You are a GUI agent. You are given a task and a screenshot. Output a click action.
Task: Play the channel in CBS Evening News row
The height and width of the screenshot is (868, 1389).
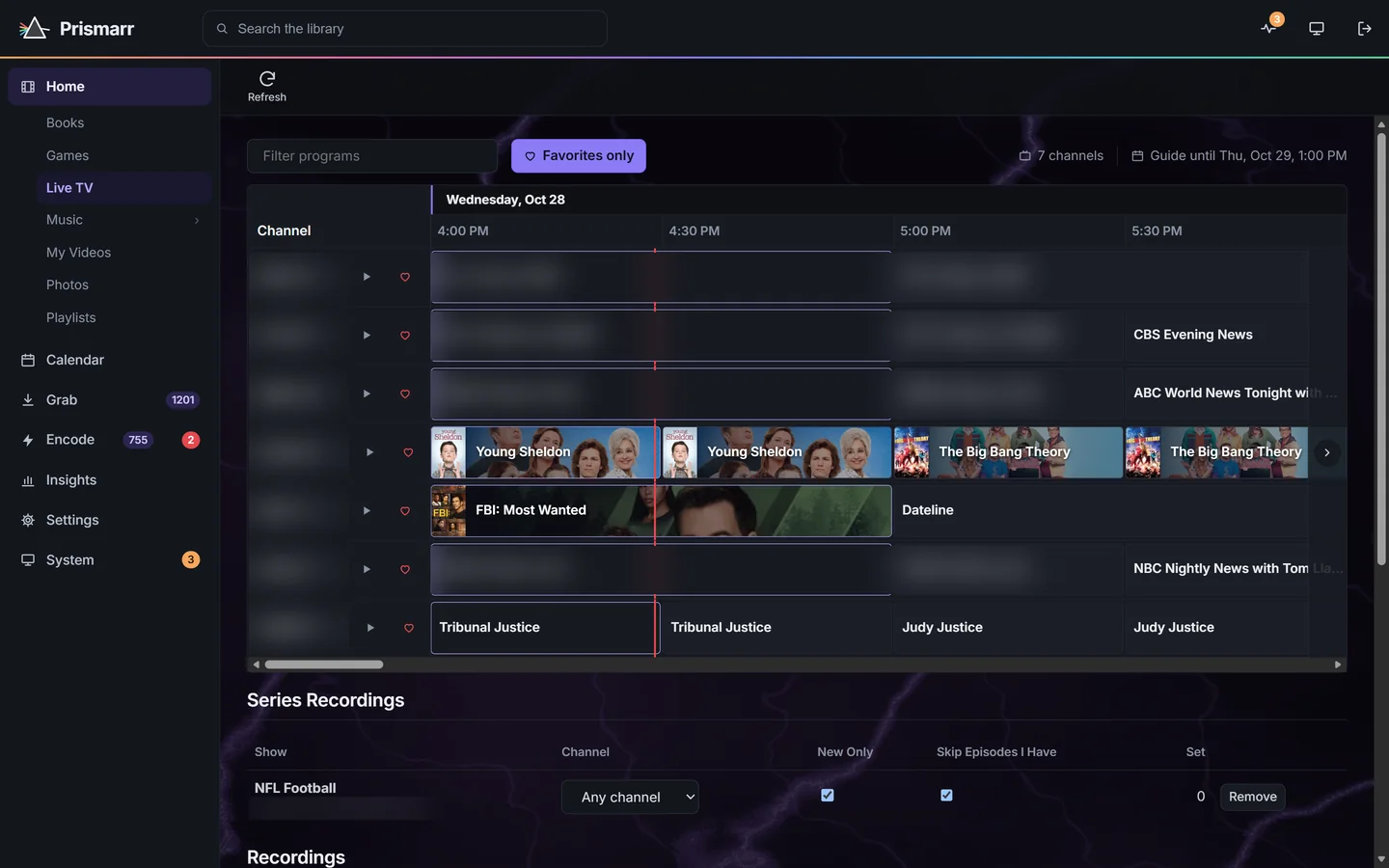(367, 335)
